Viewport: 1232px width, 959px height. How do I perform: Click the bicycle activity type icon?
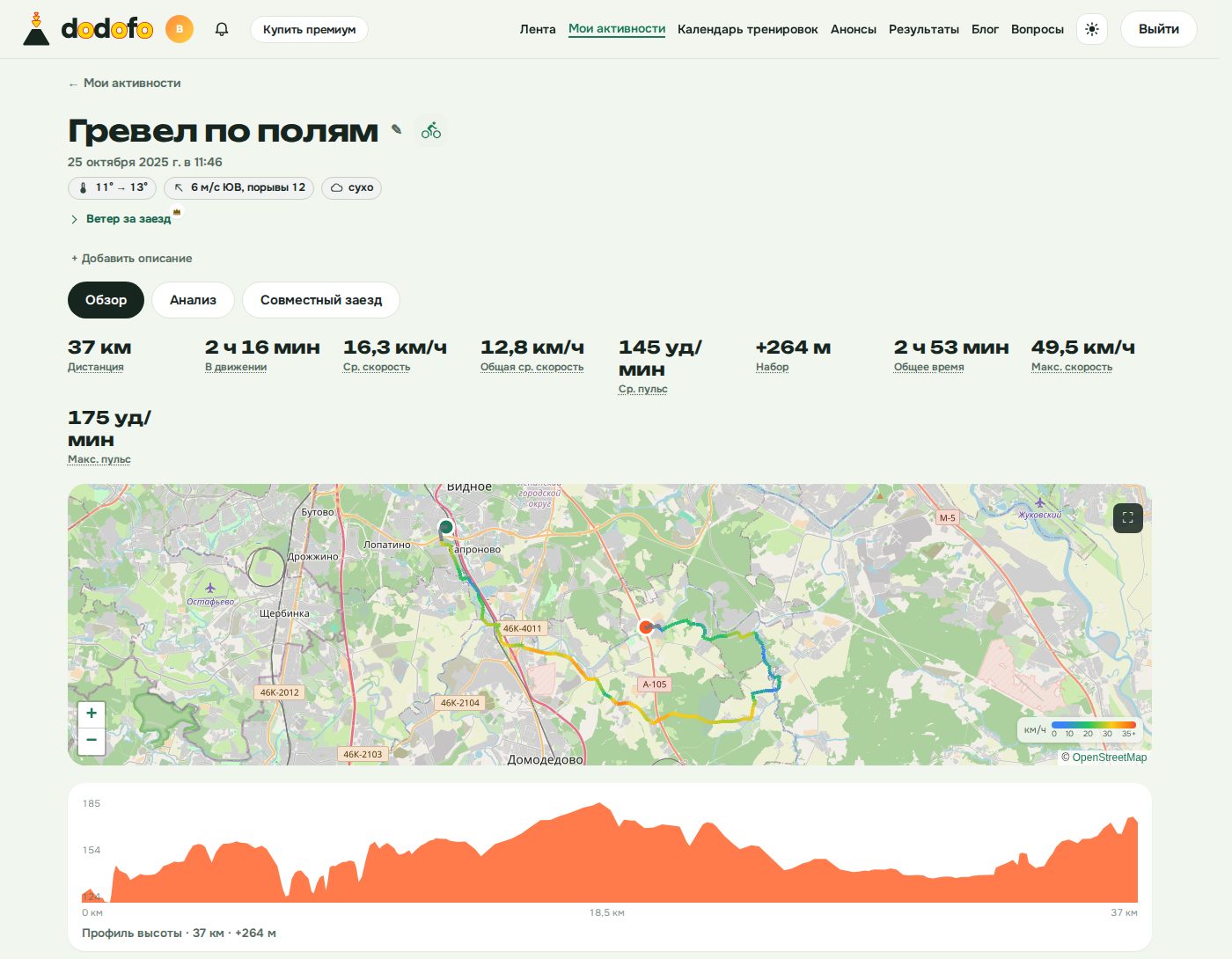click(431, 131)
